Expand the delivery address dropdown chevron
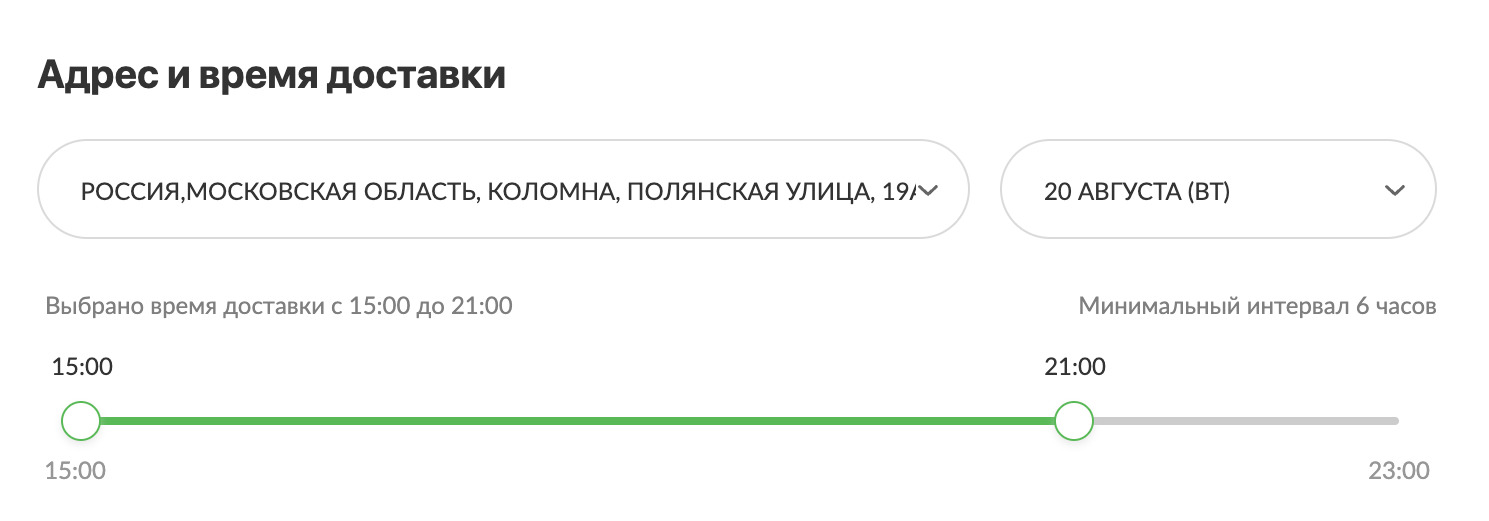This screenshot has height=521, width=1489. click(927, 191)
